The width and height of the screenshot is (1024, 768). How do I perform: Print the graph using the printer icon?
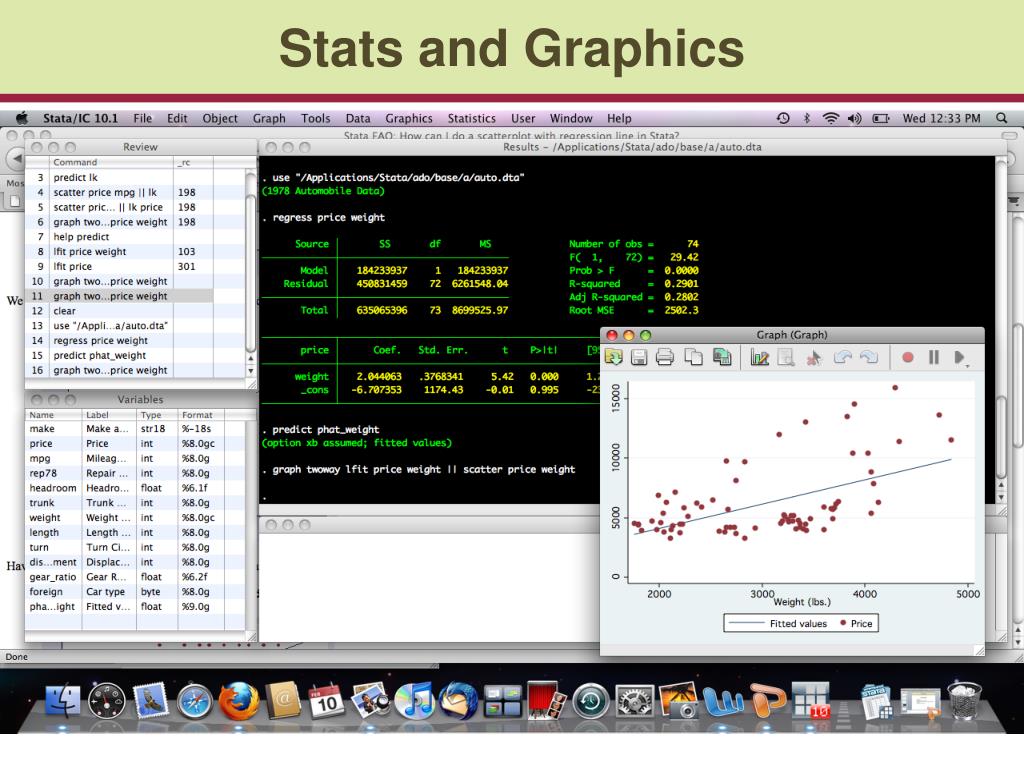(x=665, y=357)
